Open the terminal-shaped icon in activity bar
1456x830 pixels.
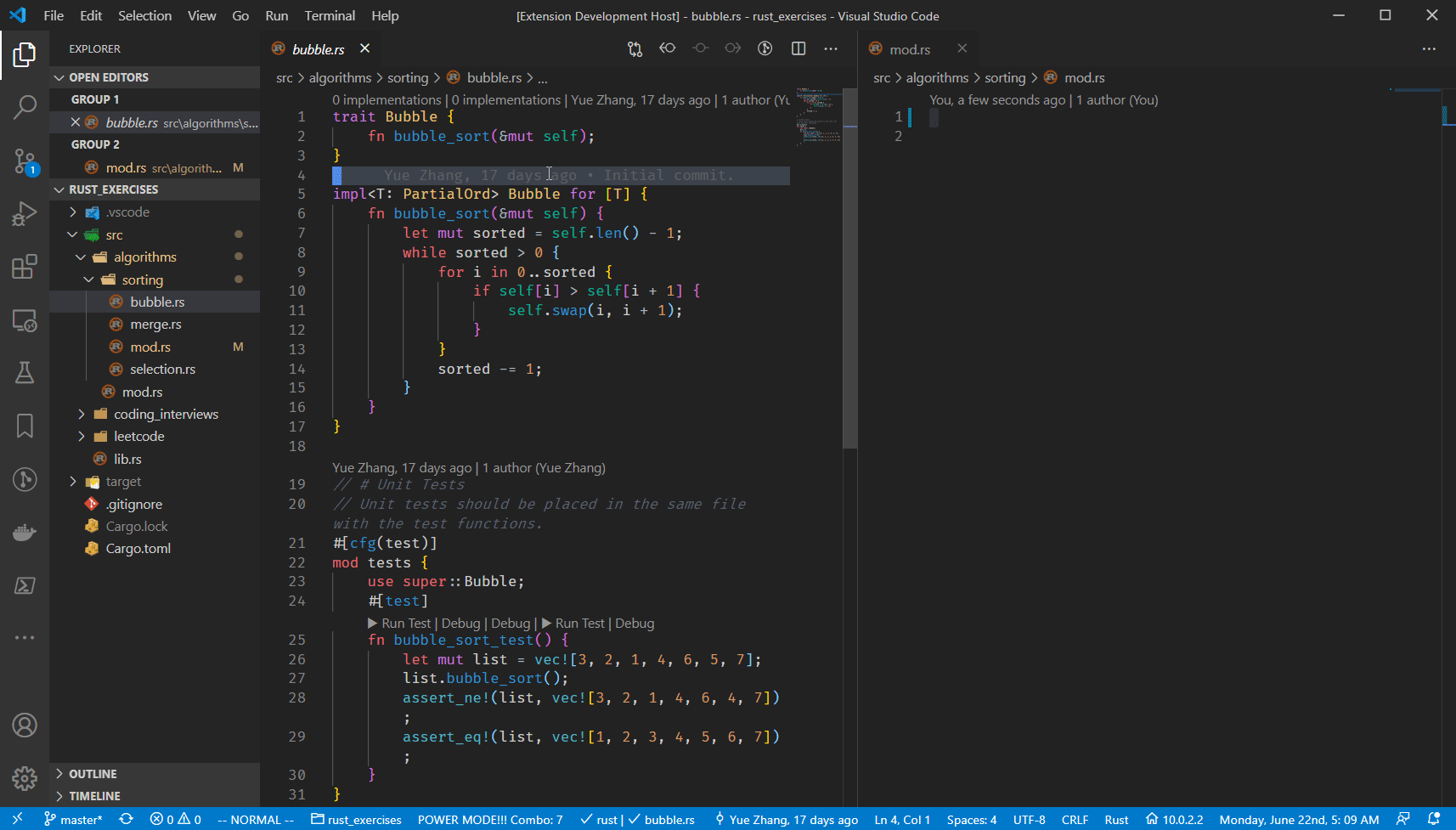tap(25, 585)
